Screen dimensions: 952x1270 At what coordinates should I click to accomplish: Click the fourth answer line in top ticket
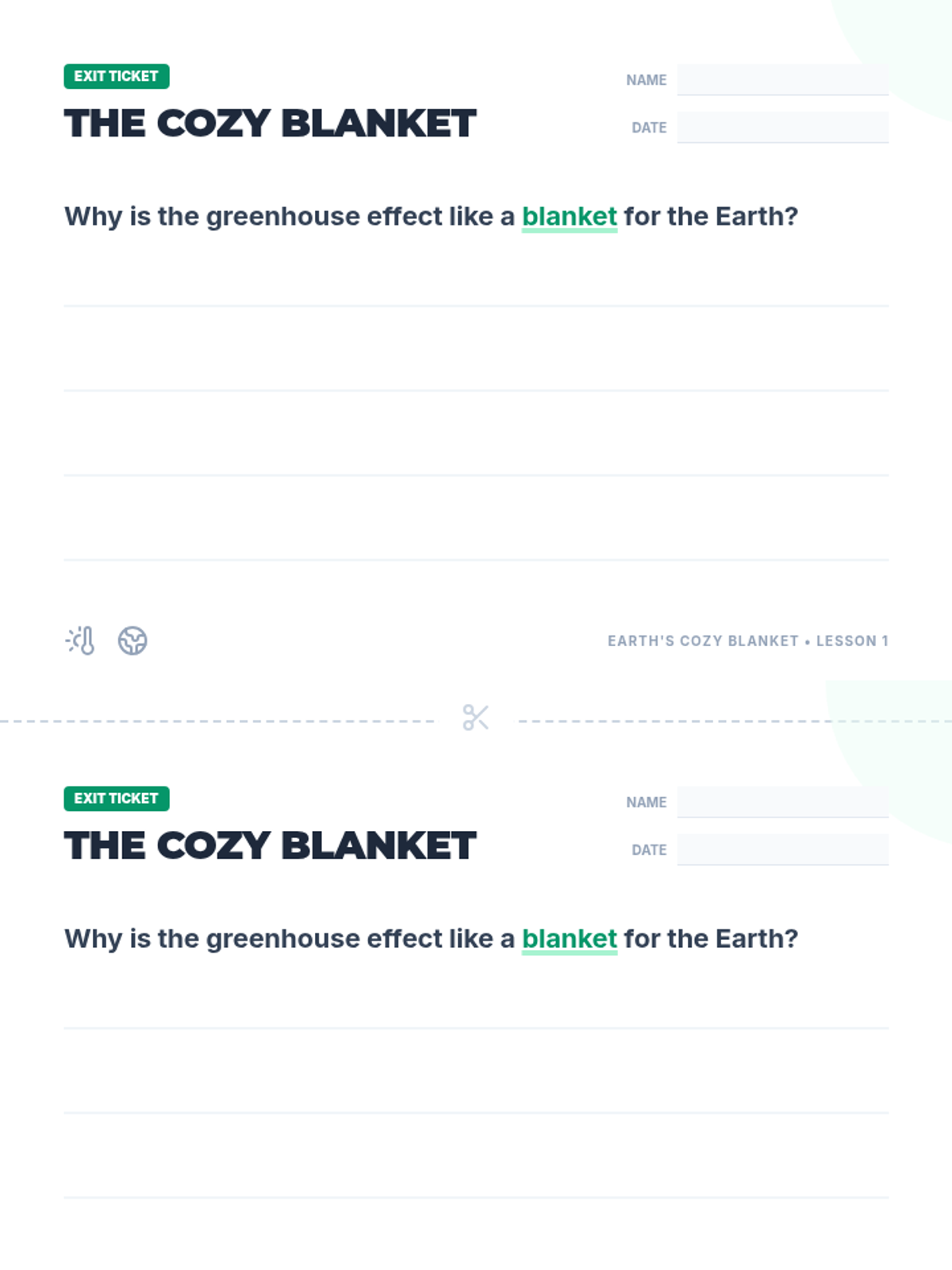click(476, 560)
